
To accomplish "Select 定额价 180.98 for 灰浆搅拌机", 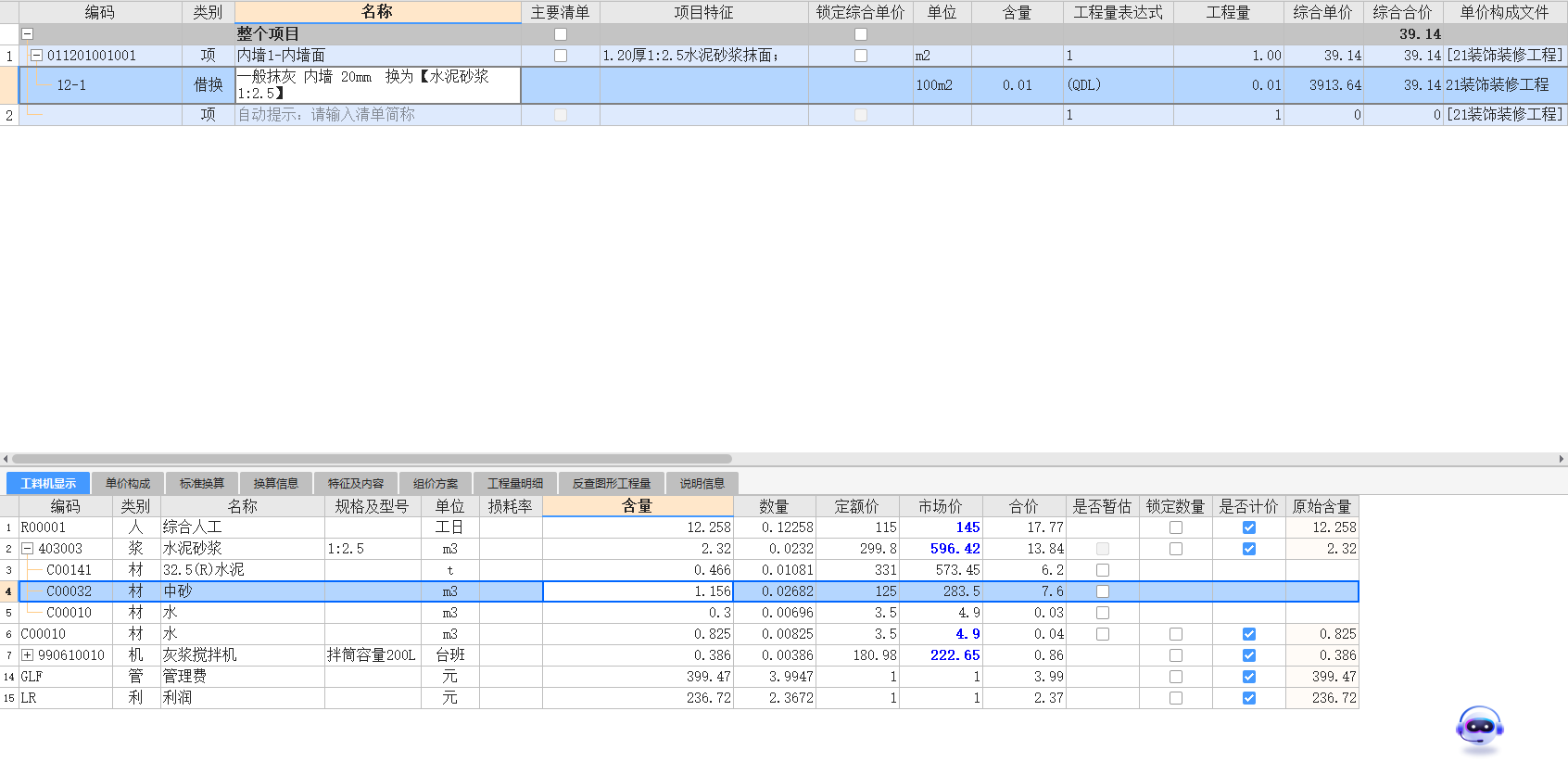I will click(x=857, y=655).
